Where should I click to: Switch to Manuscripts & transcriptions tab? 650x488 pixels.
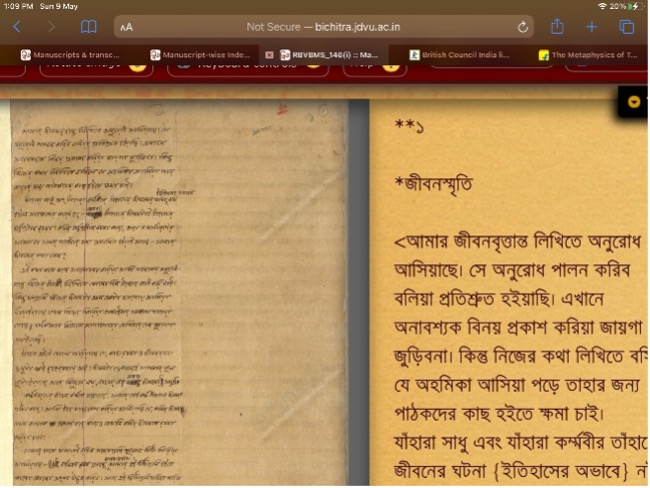[x=73, y=54]
